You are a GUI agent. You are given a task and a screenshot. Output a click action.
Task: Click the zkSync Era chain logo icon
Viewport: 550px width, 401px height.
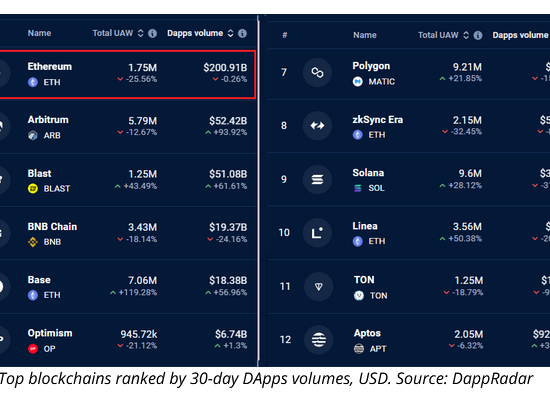[317, 126]
